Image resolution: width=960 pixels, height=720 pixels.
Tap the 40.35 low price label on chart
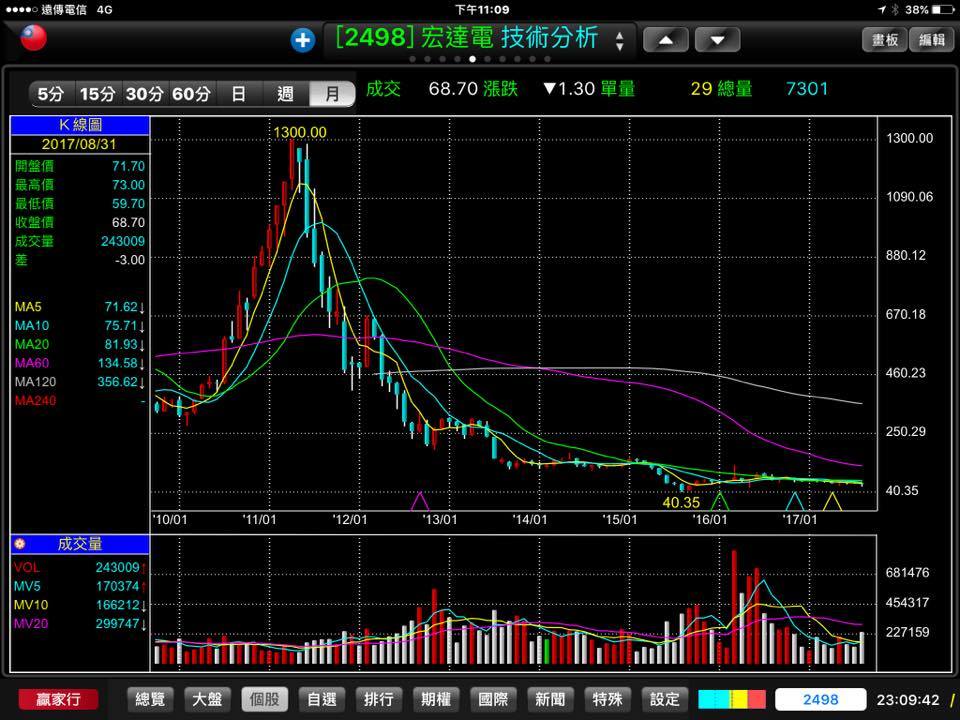[681, 503]
